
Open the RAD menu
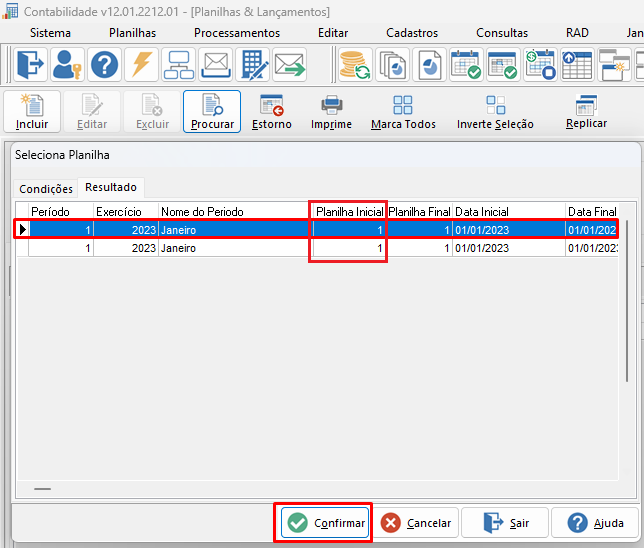tap(577, 33)
